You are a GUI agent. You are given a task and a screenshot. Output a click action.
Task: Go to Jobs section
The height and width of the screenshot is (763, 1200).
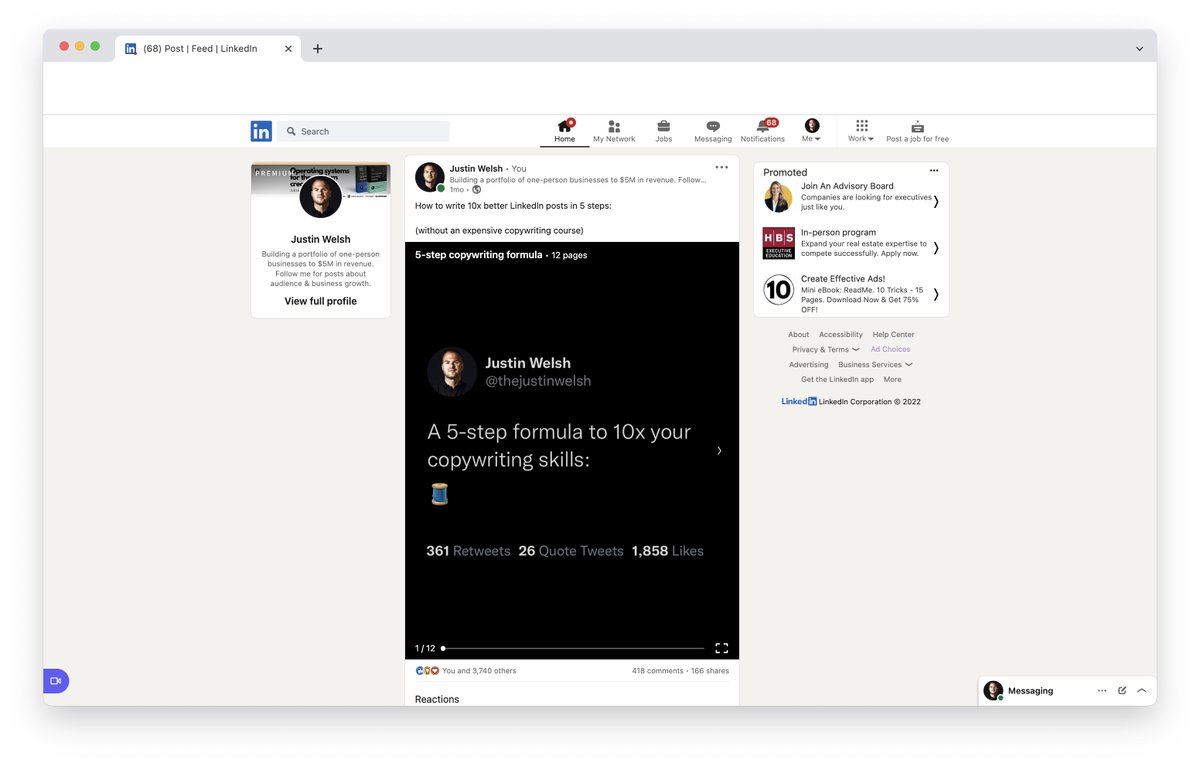[663, 131]
